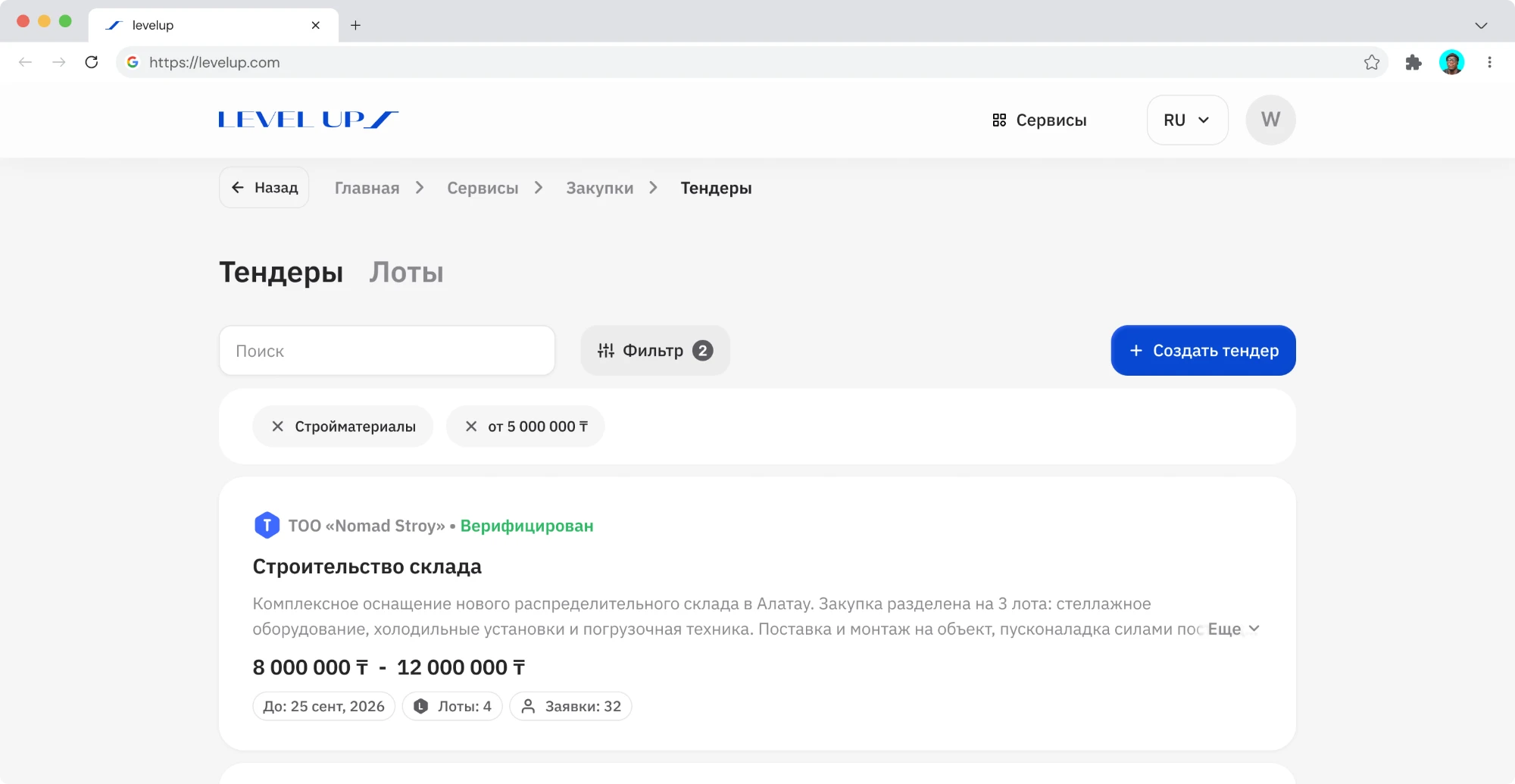Click the Лоты: 4 badge
Screen dimensions: 1515x784
452,706
